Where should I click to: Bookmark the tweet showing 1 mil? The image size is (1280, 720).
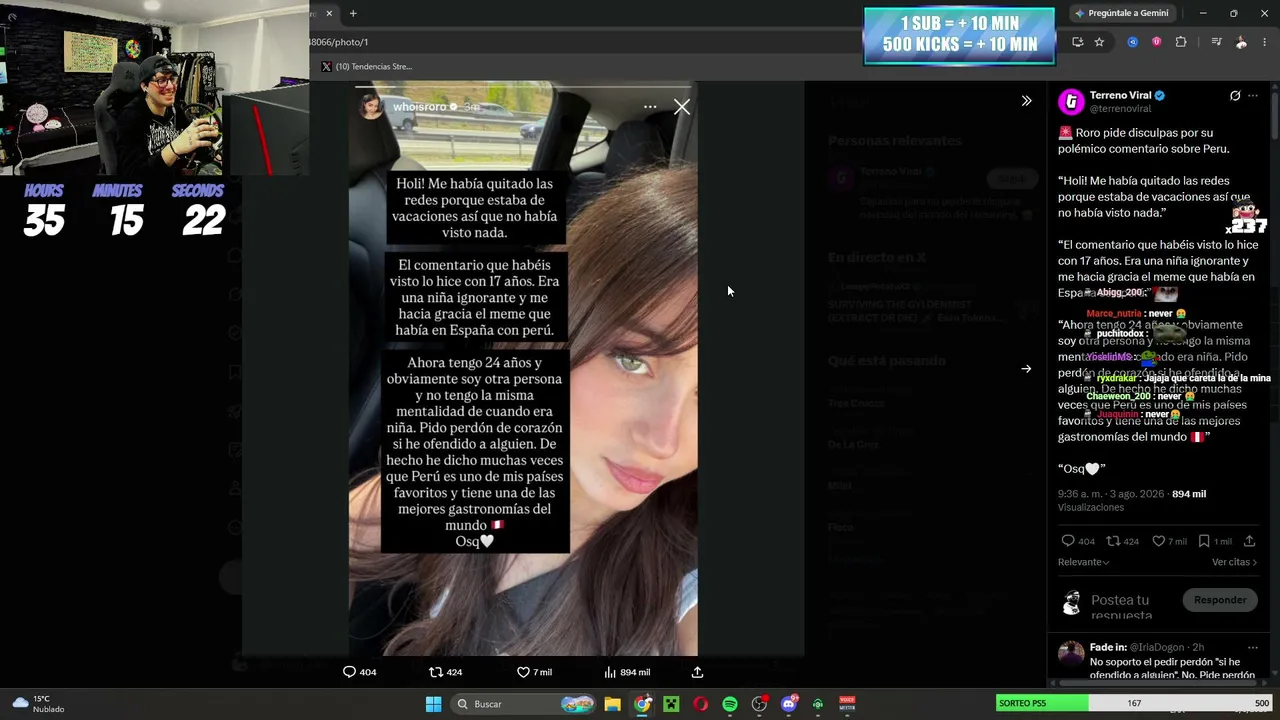coord(1204,541)
